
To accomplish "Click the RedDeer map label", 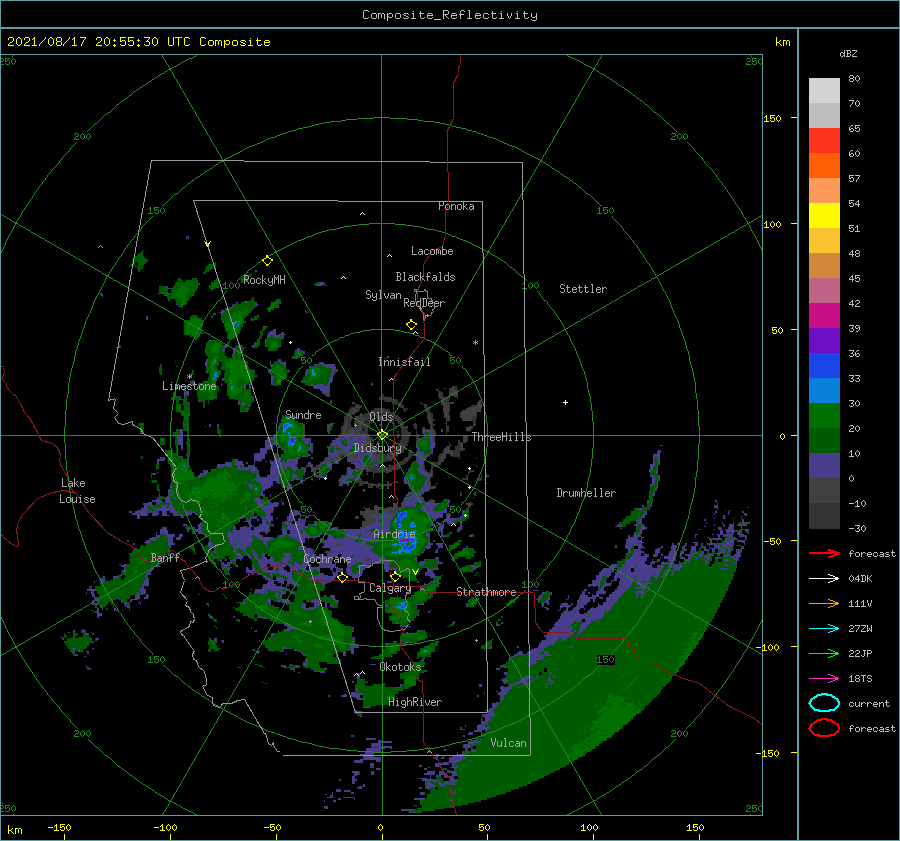I will (424, 303).
